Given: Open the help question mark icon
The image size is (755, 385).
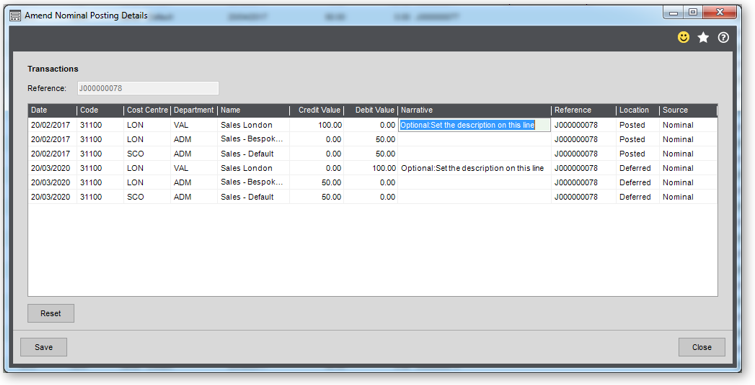Looking at the screenshot, I should pos(723,38).
